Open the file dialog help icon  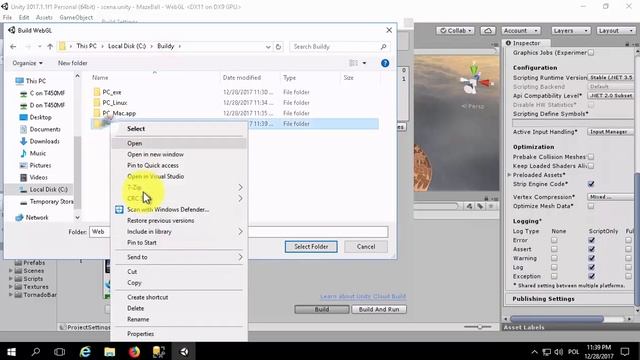(x=385, y=63)
